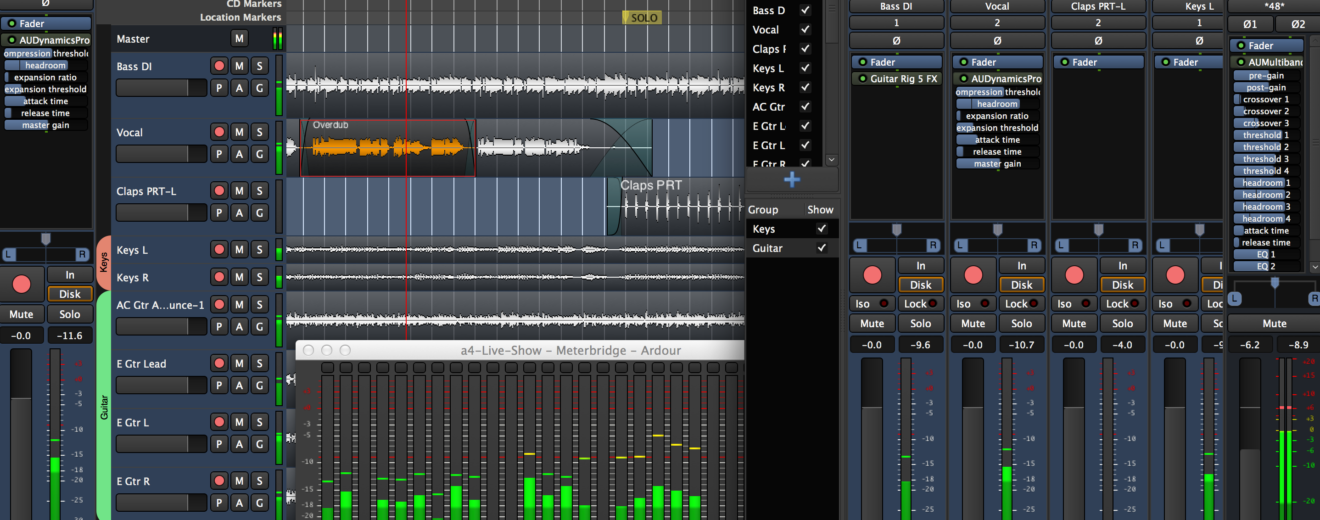
Task: Add a new group with the plus icon
Action: tap(791, 179)
